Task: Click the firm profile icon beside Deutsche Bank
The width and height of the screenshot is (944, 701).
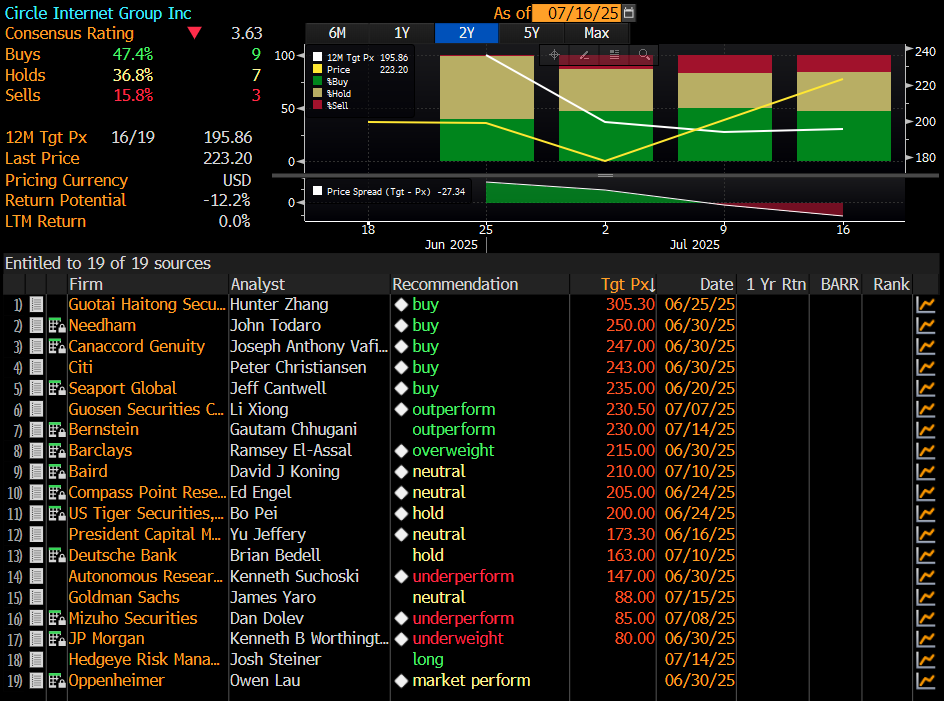Action: (x=57, y=555)
